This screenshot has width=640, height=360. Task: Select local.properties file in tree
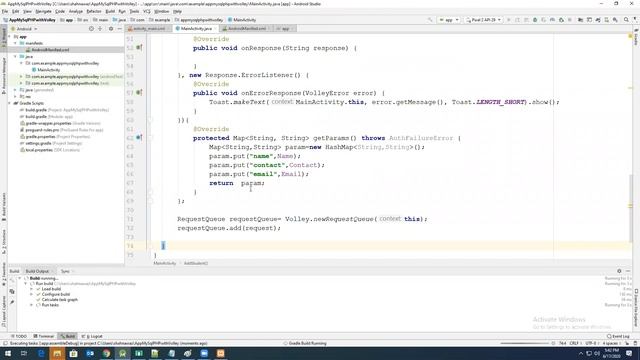click(50, 150)
